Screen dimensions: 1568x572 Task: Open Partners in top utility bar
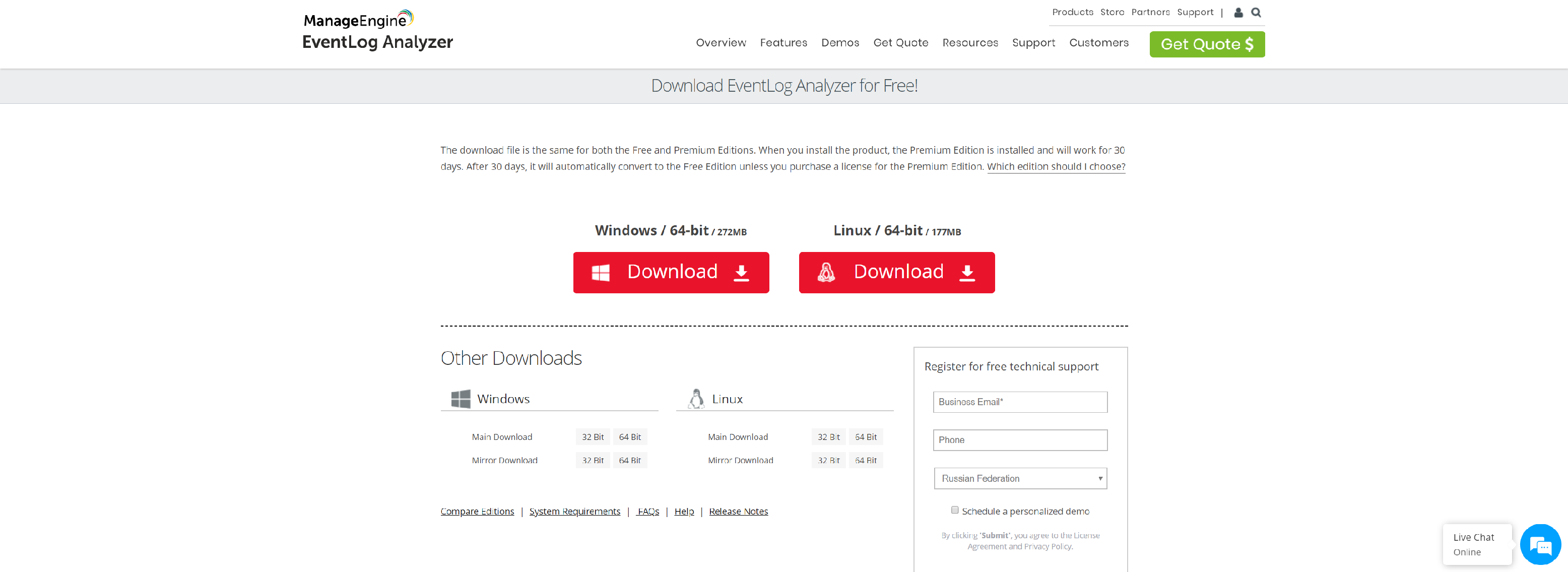pos(1150,12)
